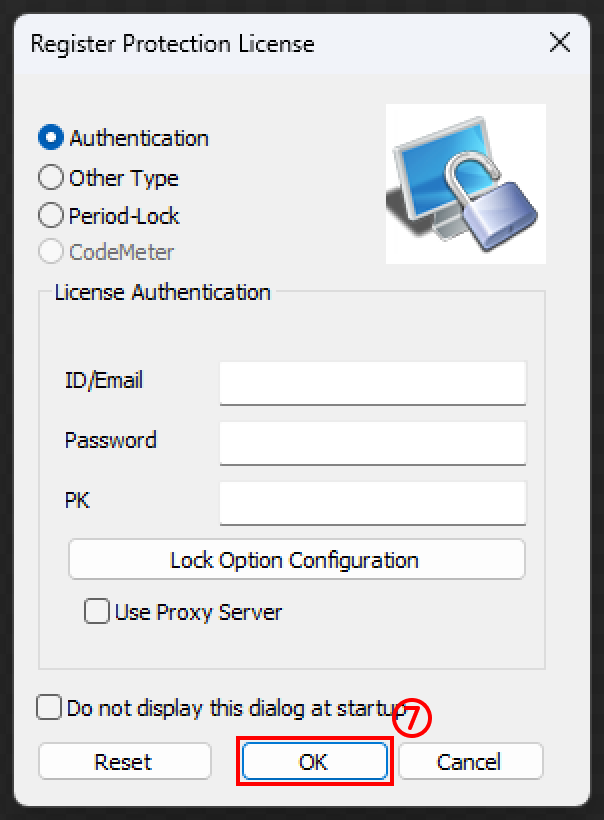604x820 pixels.
Task: Click inside the PK input field
Action: (x=373, y=504)
